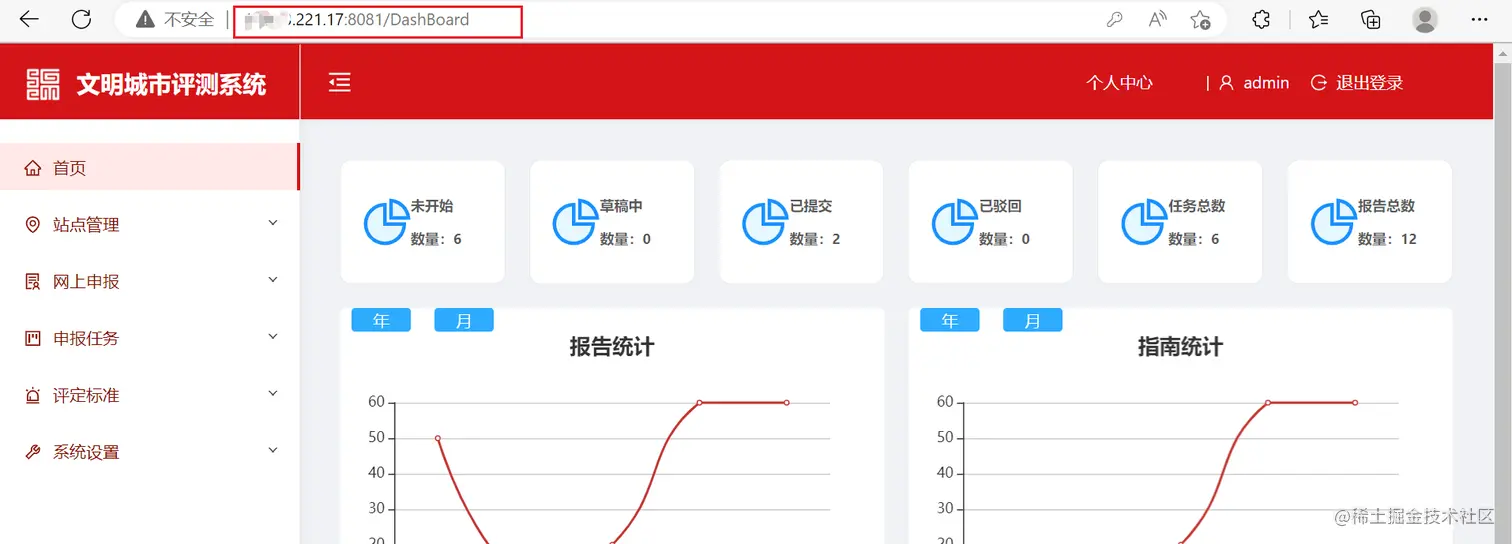
Task: Open the favorites list icon
Action: [1319, 19]
